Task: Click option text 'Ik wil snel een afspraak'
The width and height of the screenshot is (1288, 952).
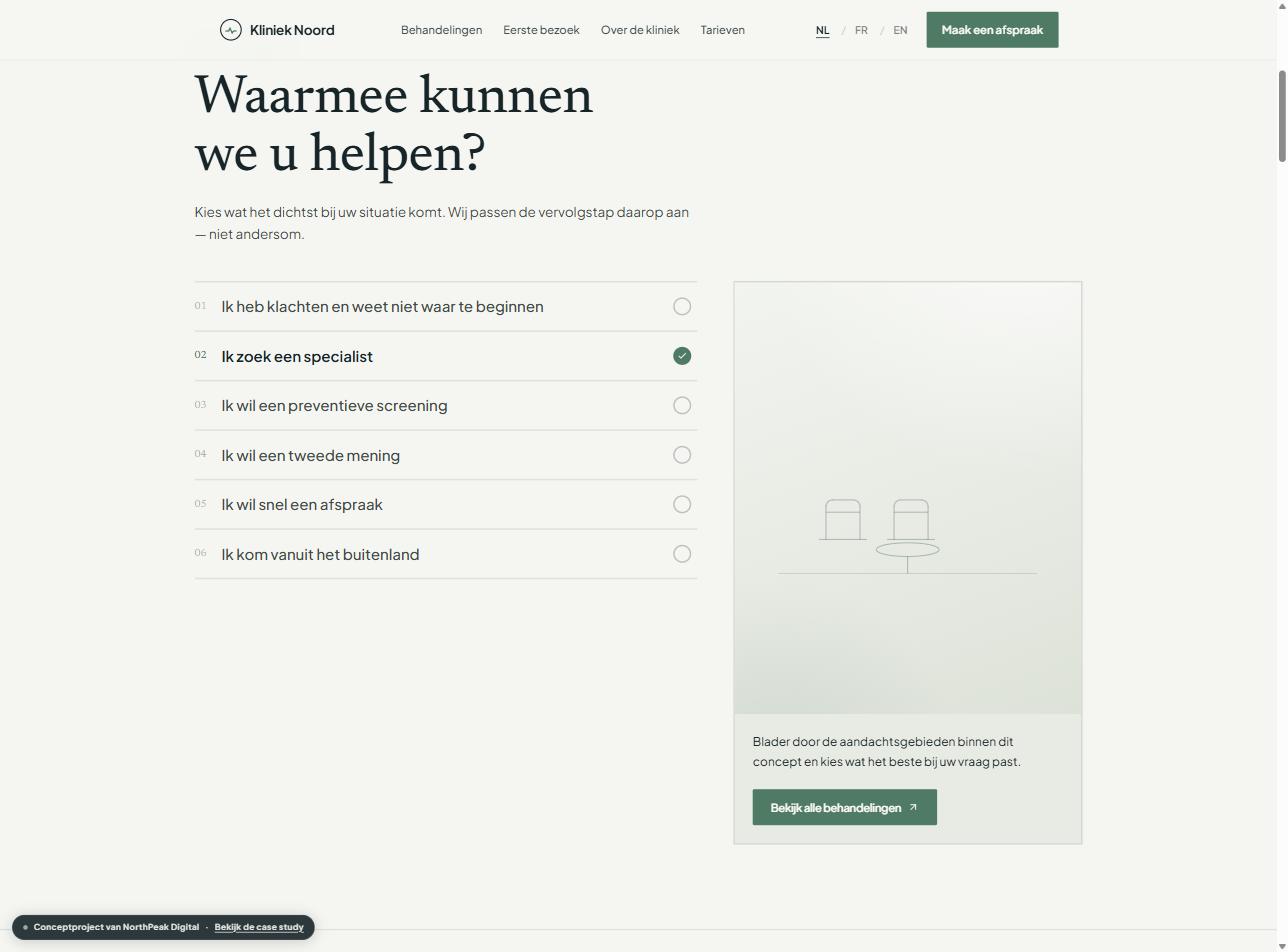Action: pos(302,505)
